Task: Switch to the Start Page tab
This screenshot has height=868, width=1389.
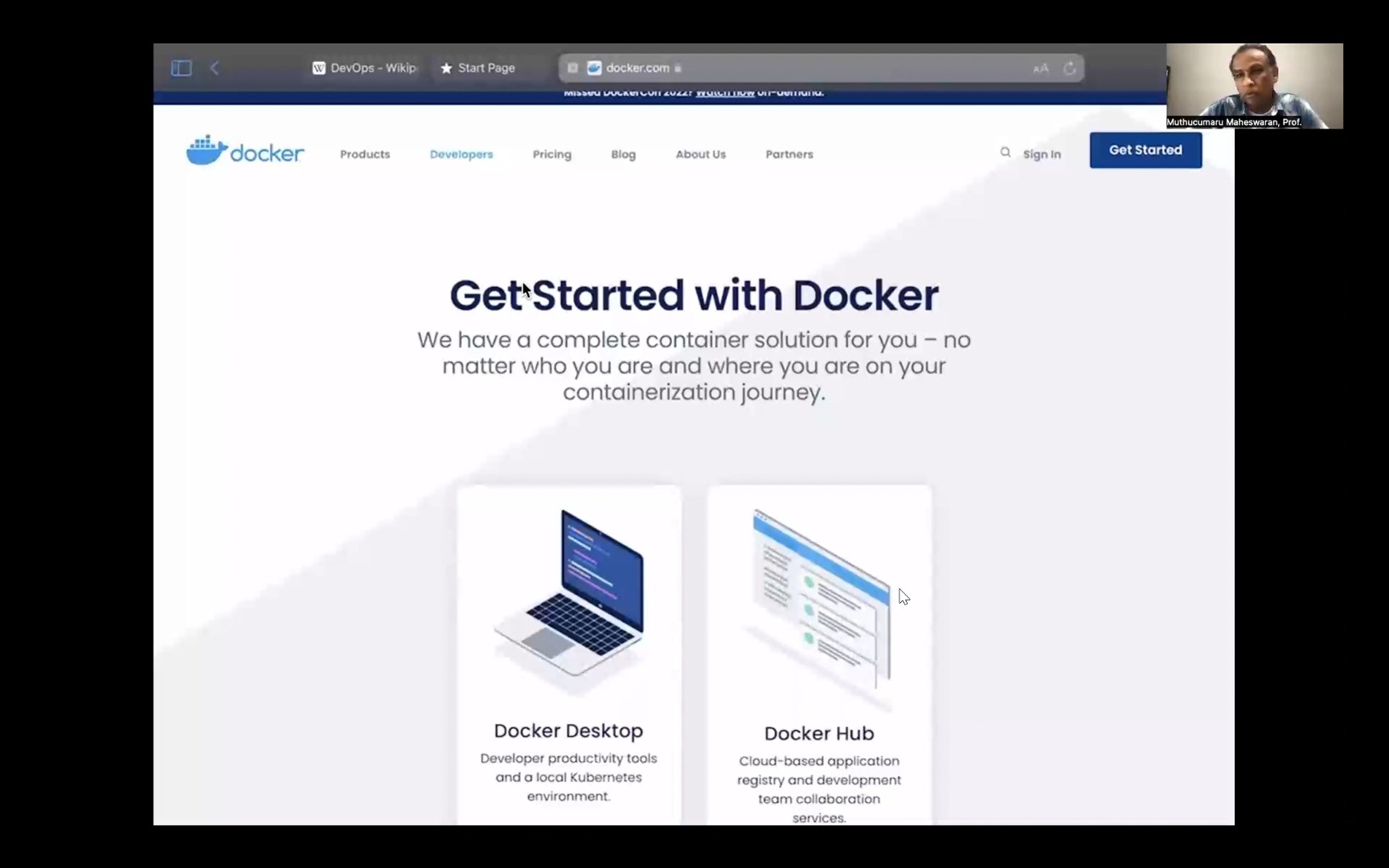Action: [x=478, y=68]
